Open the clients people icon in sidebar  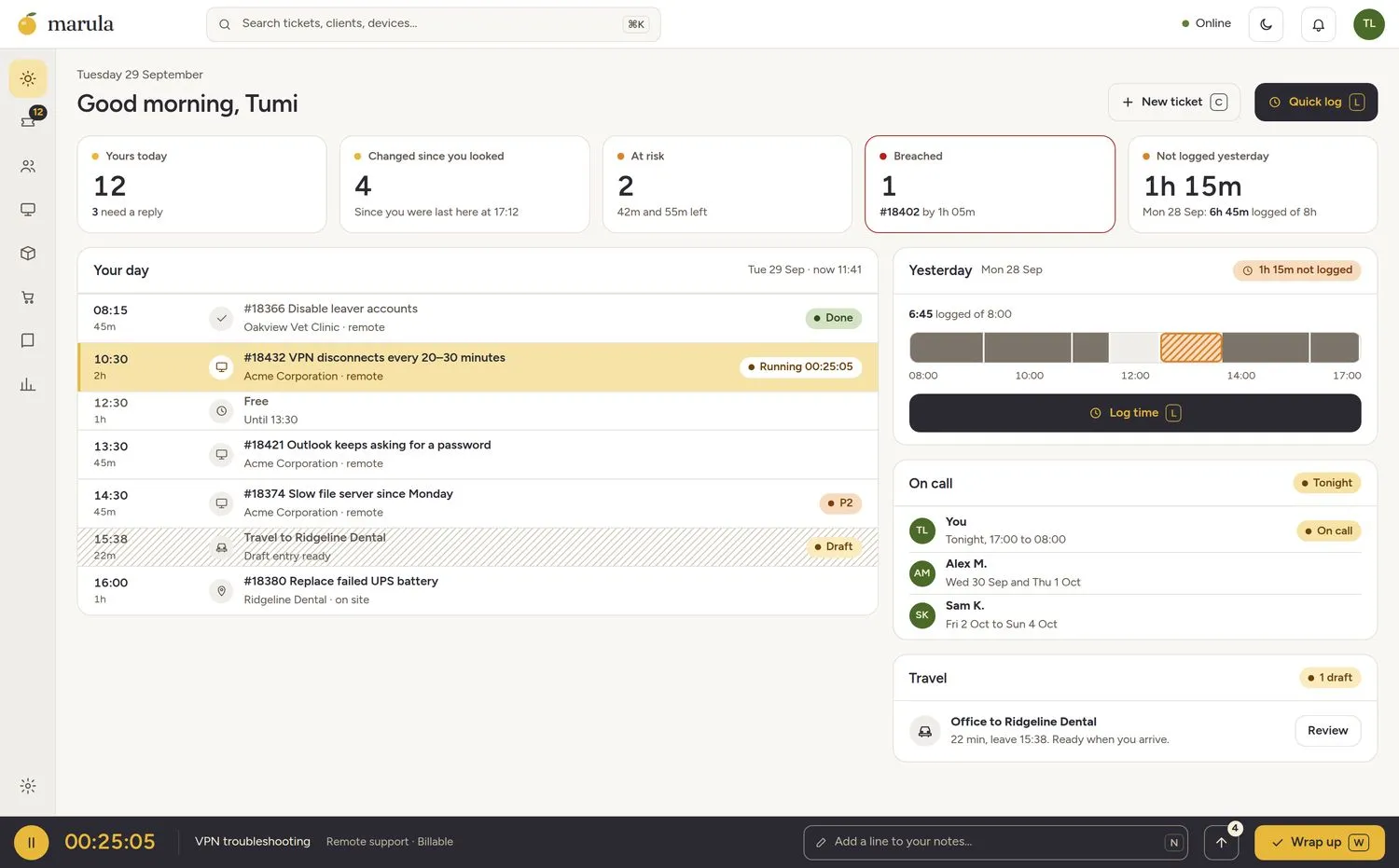28,166
